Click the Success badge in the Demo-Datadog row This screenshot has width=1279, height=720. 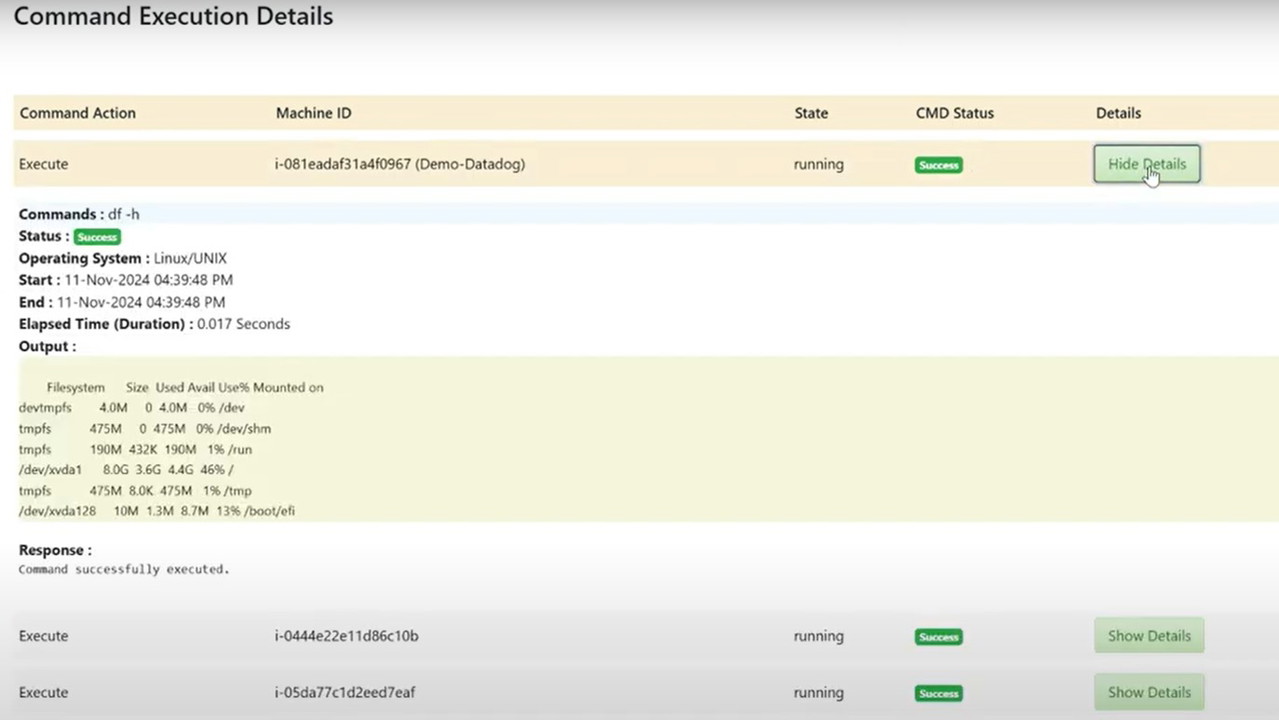938,165
